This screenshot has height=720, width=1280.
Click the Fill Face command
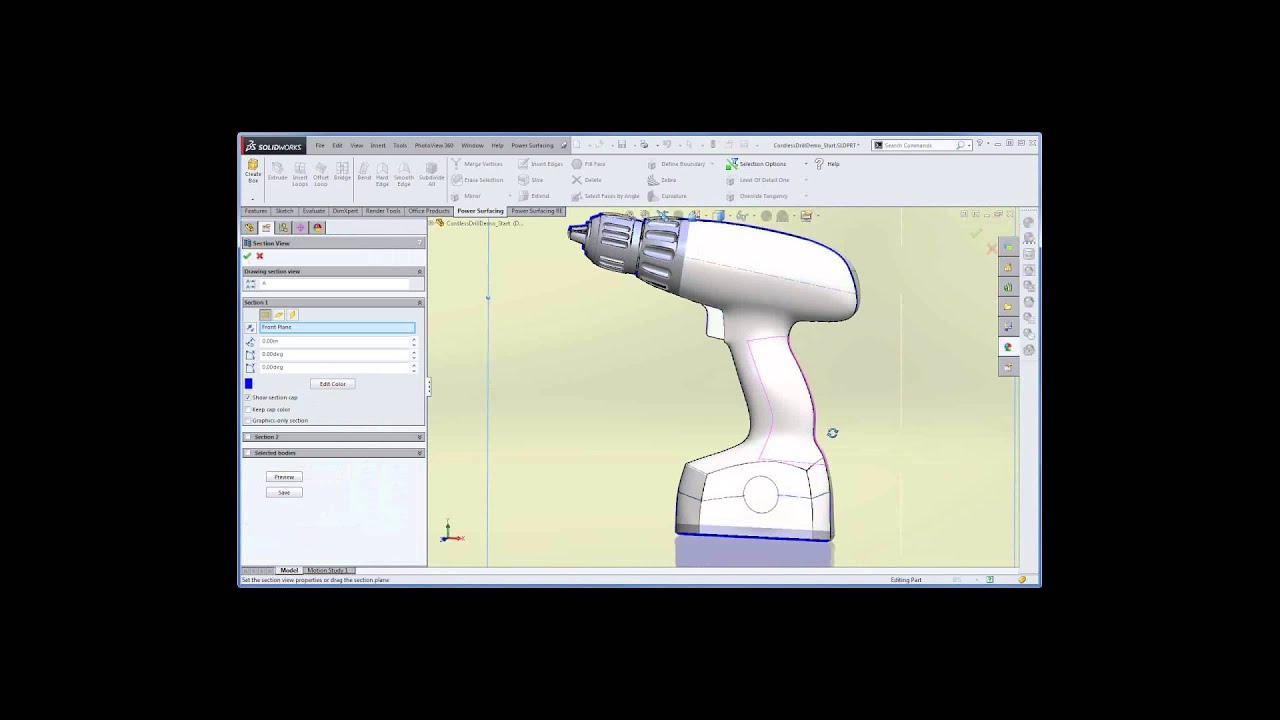click(x=588, y=164)
